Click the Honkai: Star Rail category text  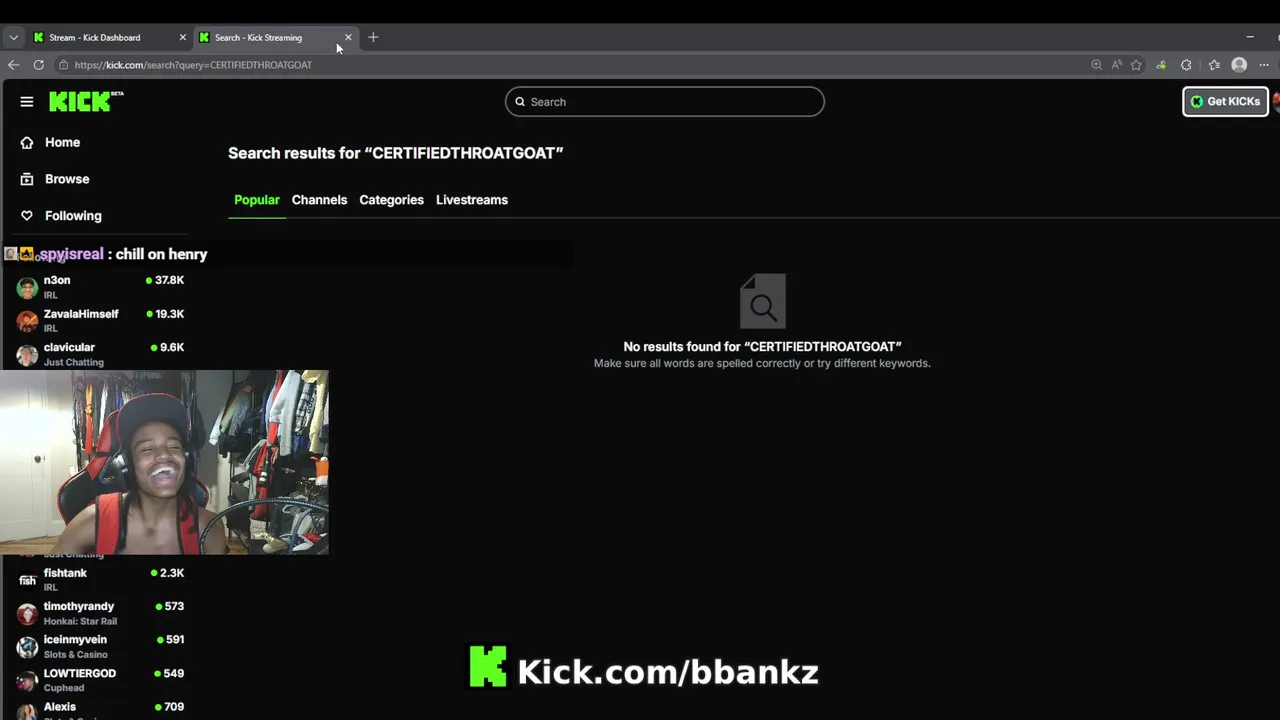coord(80,621)
